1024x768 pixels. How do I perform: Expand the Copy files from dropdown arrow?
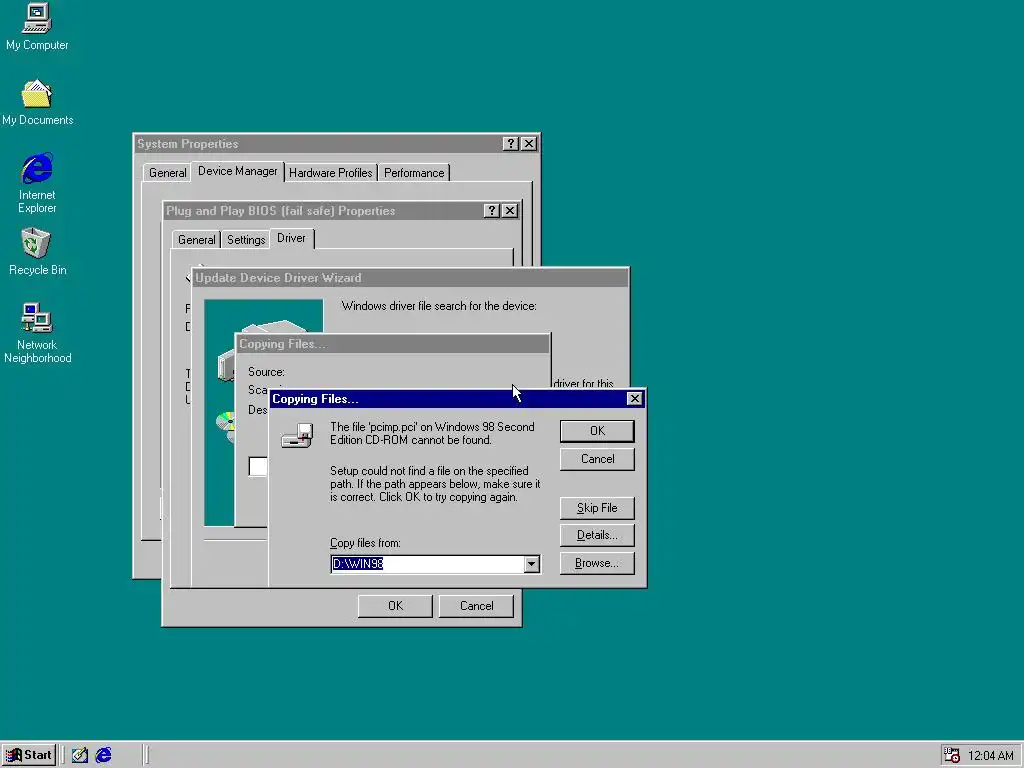tap(532, 564)
